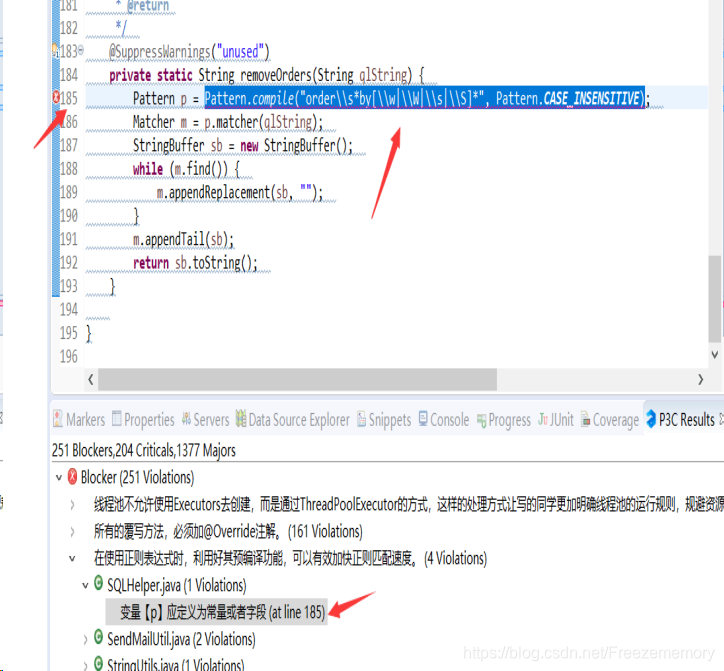Click the editor horizontal scrollbar thumb
Viewport: 724px width, 671px height.
297,380
